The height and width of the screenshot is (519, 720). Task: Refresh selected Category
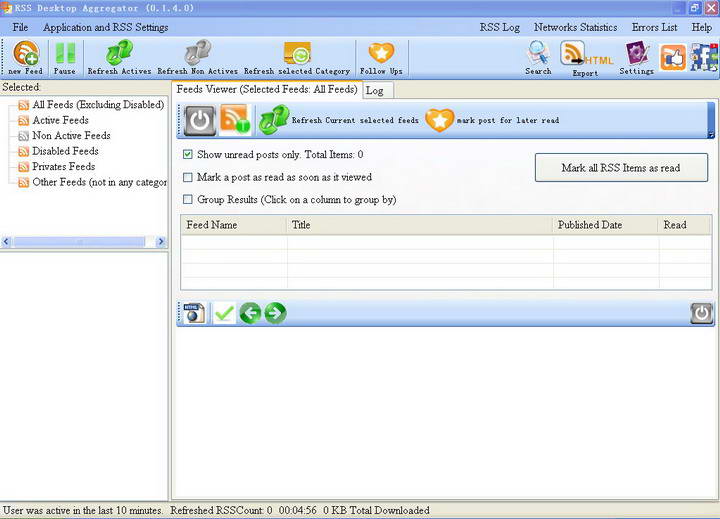tap(297, 57)
